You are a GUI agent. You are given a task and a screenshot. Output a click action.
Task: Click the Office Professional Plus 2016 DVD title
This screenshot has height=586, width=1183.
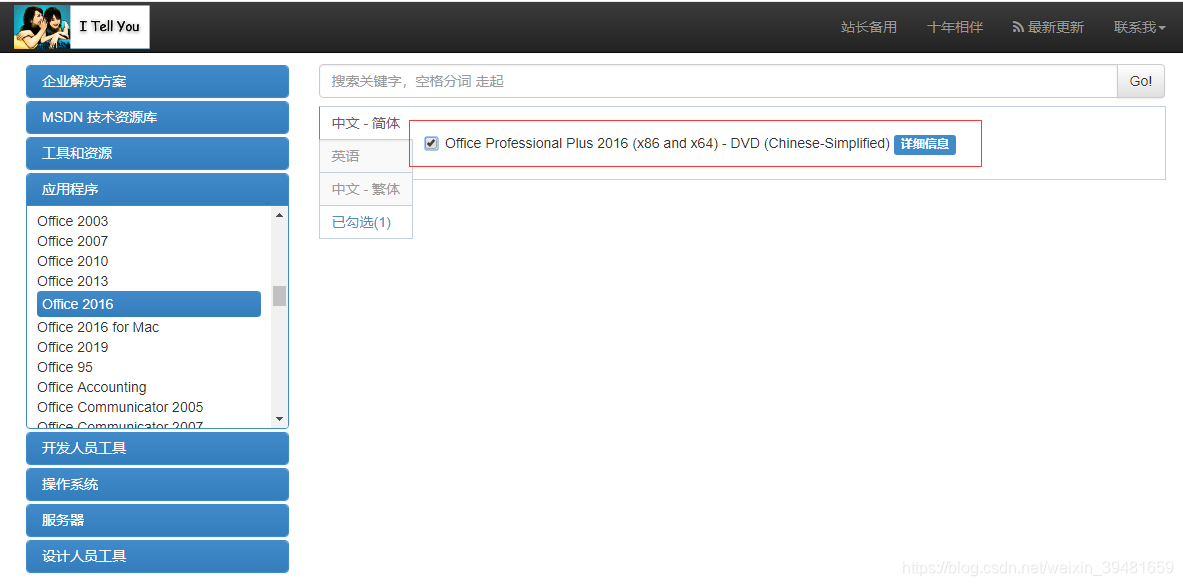[x=667, y=143]
